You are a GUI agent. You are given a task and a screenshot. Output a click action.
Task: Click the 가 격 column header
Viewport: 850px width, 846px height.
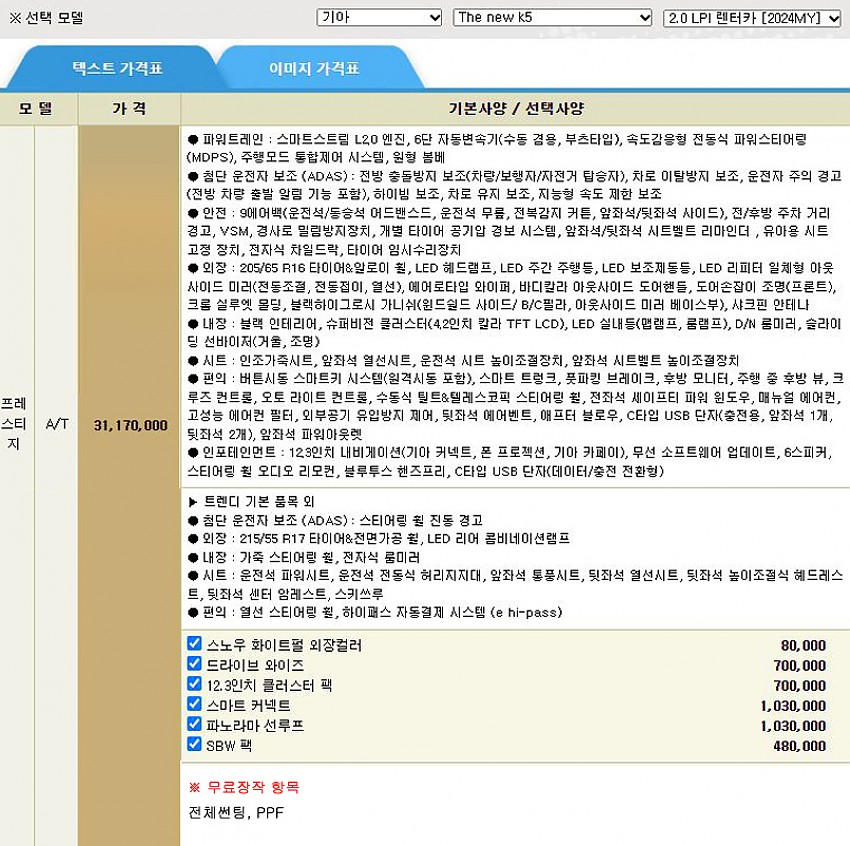[x=129, y=108]
